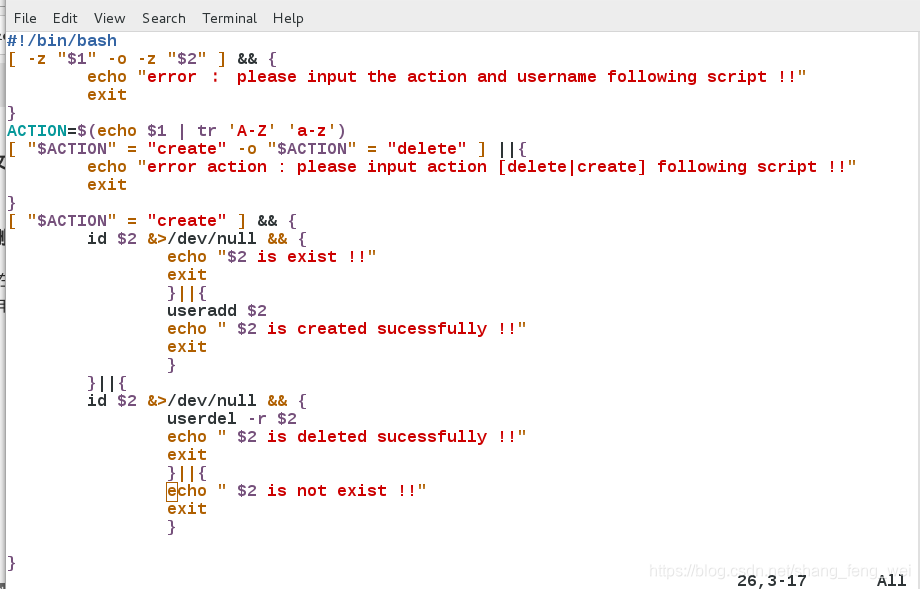
Task: Open the File menu
Action: tap(25, 18)
